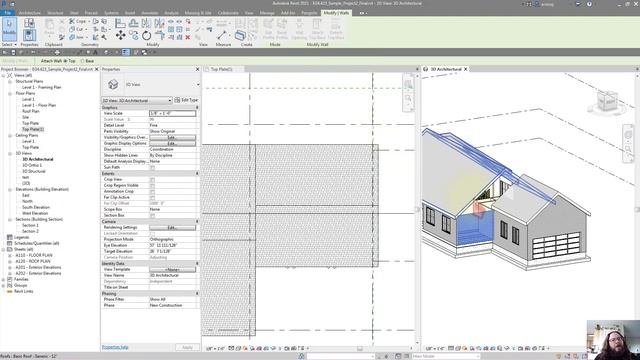640x360 pixels.
Task: Click Thin Lines icon in quick access toolbar
Action: (x=126, y=52)
